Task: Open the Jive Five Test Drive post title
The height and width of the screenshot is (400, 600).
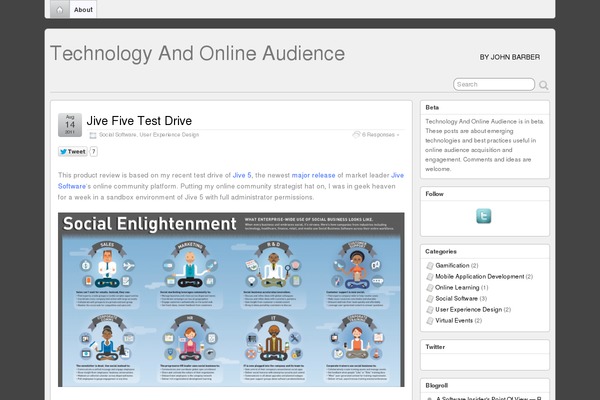Action: tap(139, 121)
